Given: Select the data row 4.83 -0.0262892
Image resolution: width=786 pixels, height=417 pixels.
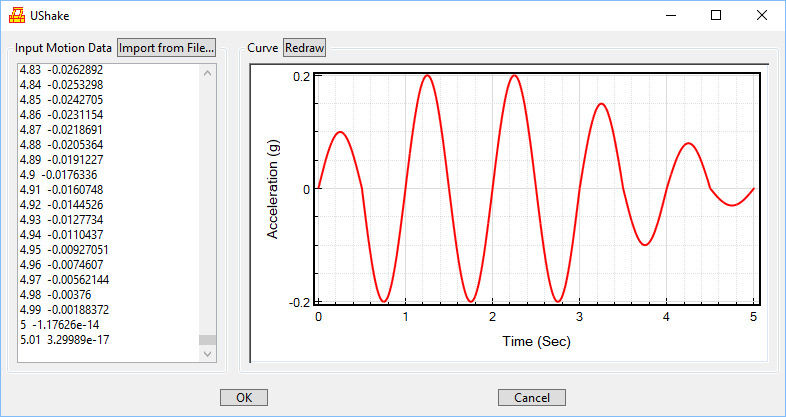Looking at the screenshot, I should [x=61, y=70].
